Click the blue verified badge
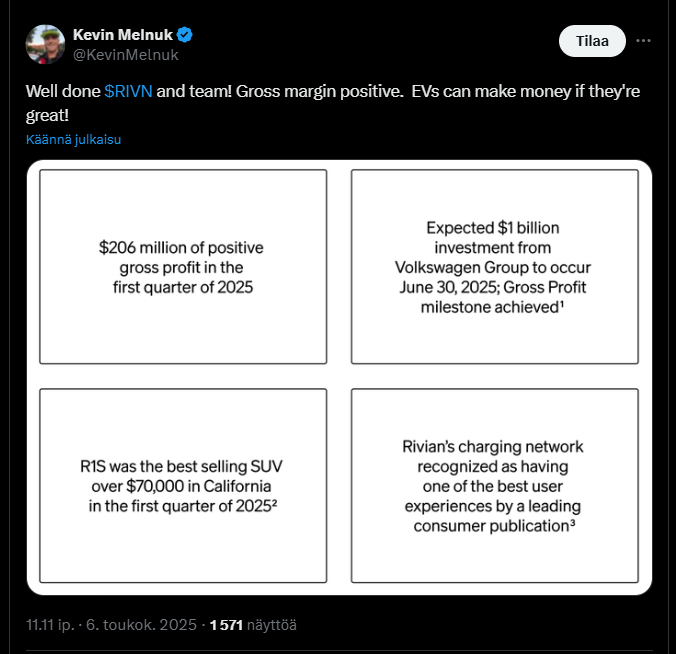 [185, 35]
